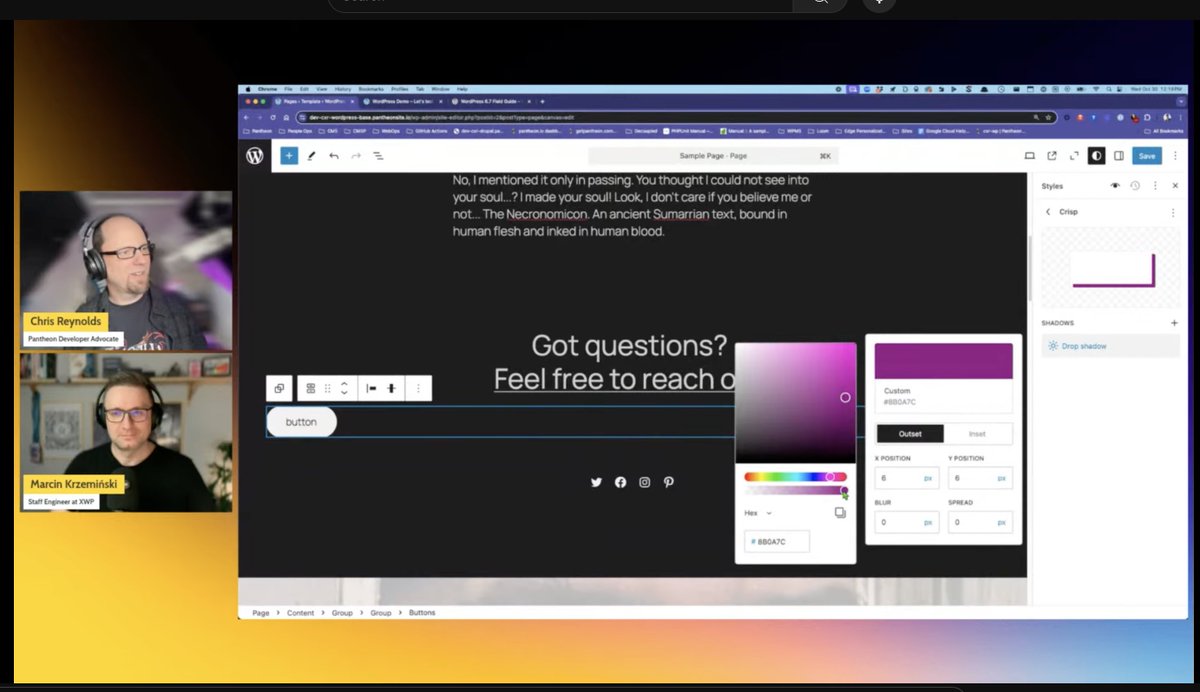This screenshot has height=692, width=1200.
Task: Open the Chrome Bookmarks menu
Action: point(371,89)
